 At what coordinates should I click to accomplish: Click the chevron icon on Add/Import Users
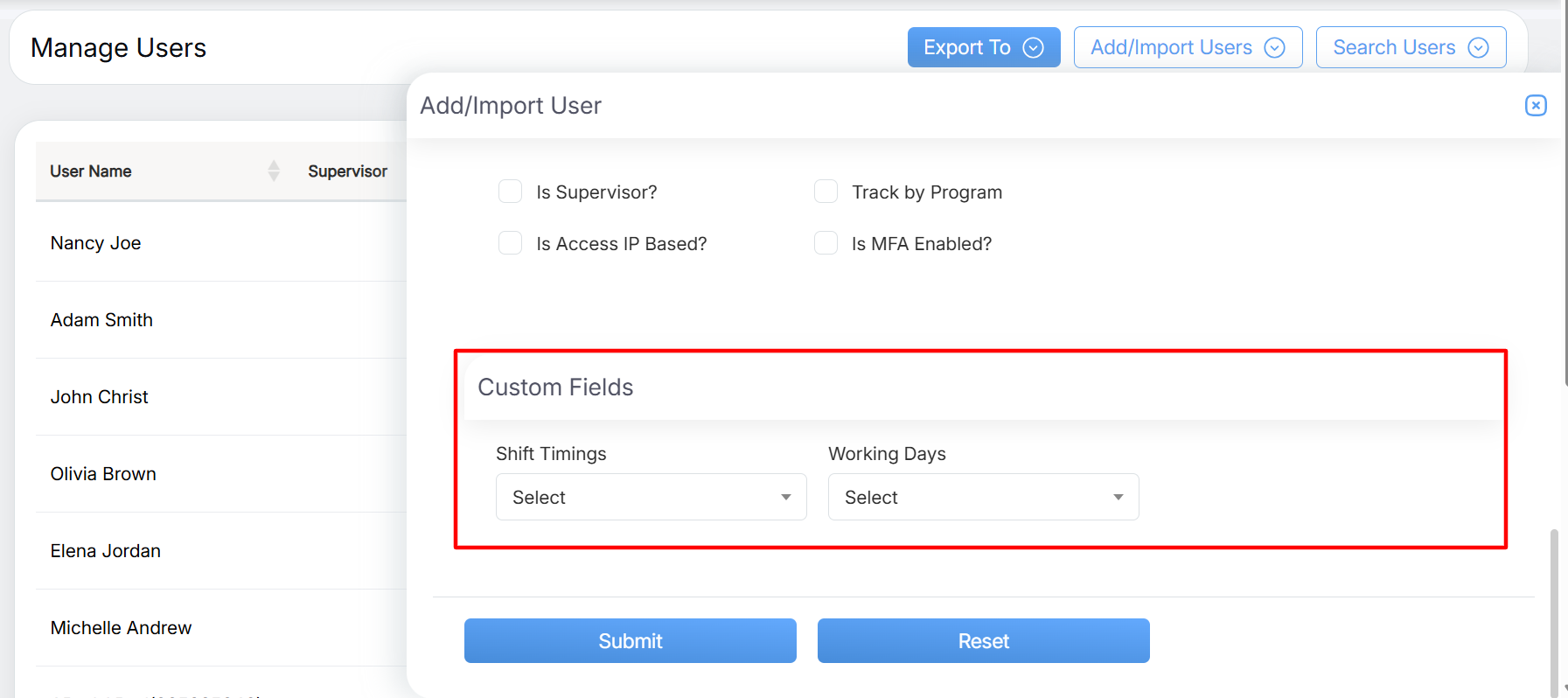1274,47
